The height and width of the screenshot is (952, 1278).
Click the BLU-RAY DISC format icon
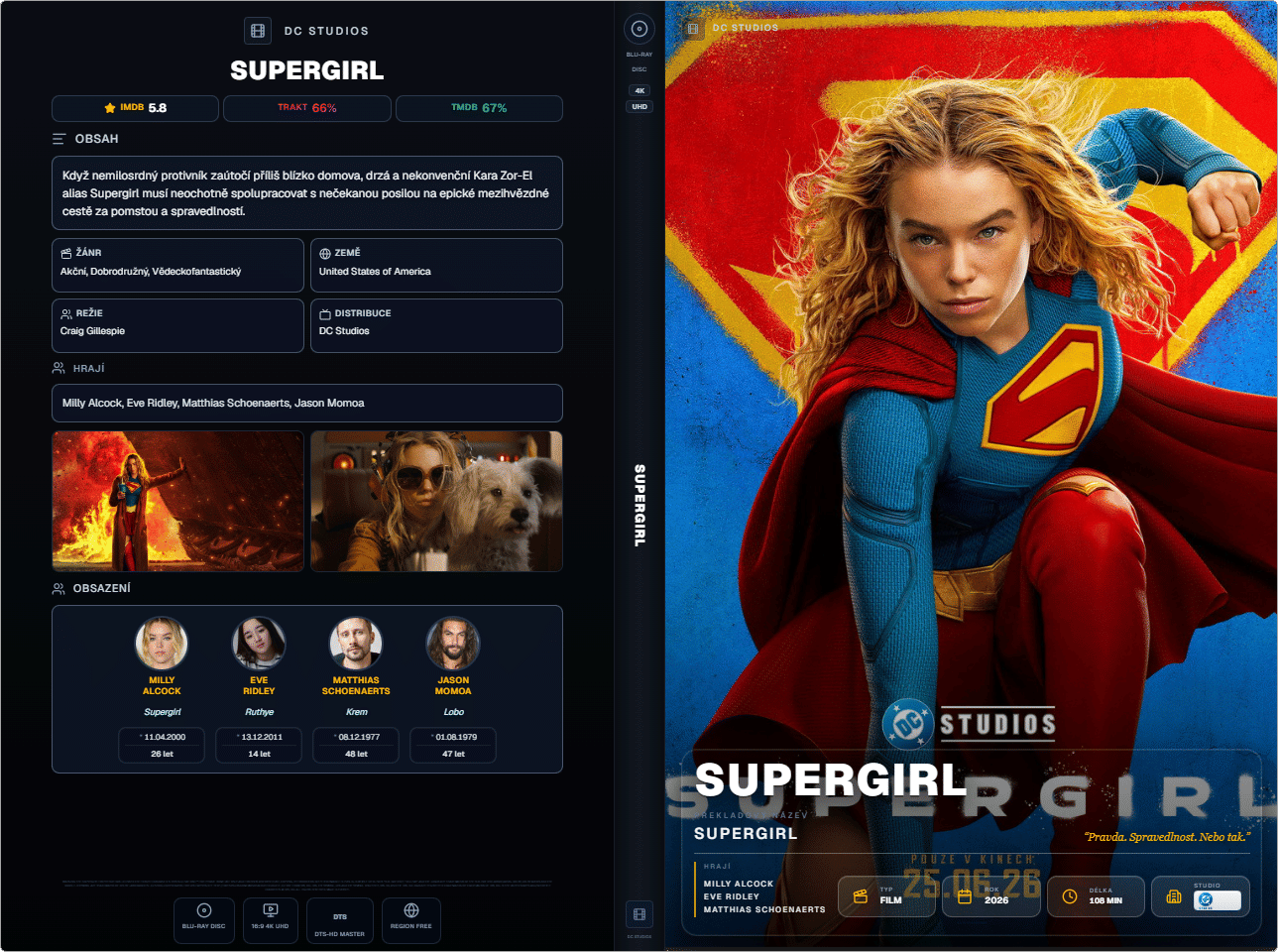[x=204, y=910]
